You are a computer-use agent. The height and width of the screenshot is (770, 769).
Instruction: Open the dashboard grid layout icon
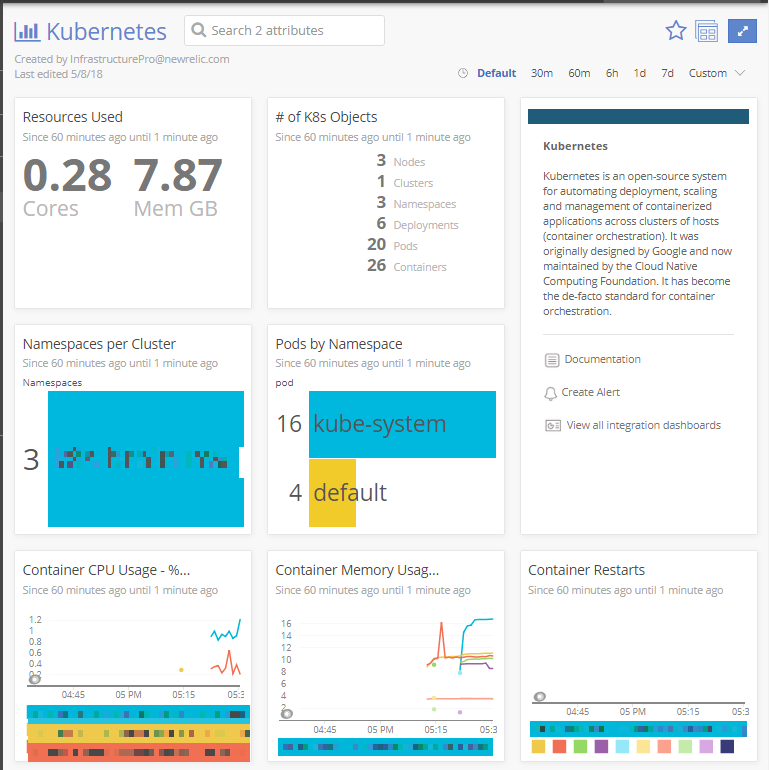click(707, 31)
